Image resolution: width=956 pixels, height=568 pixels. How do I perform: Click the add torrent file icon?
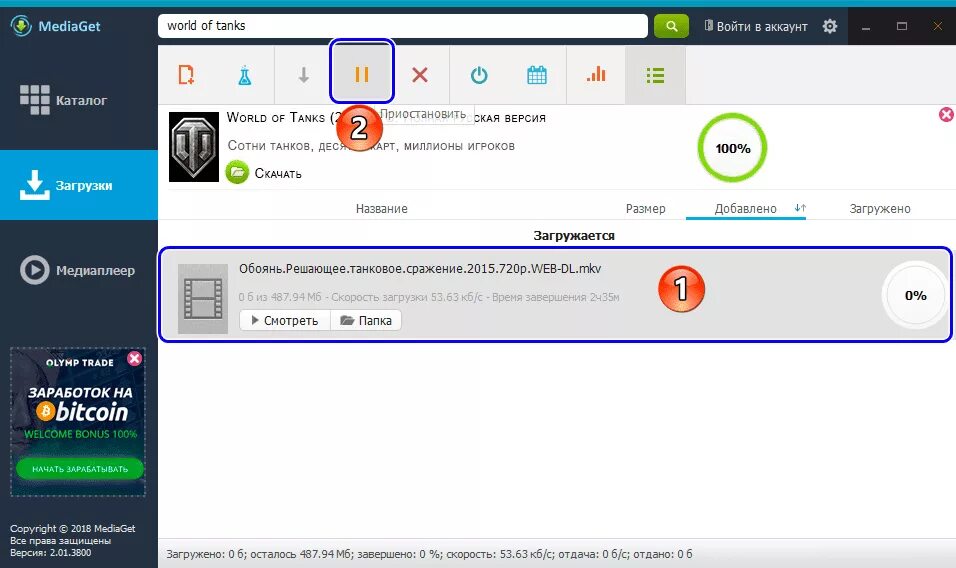click(186, 75)
